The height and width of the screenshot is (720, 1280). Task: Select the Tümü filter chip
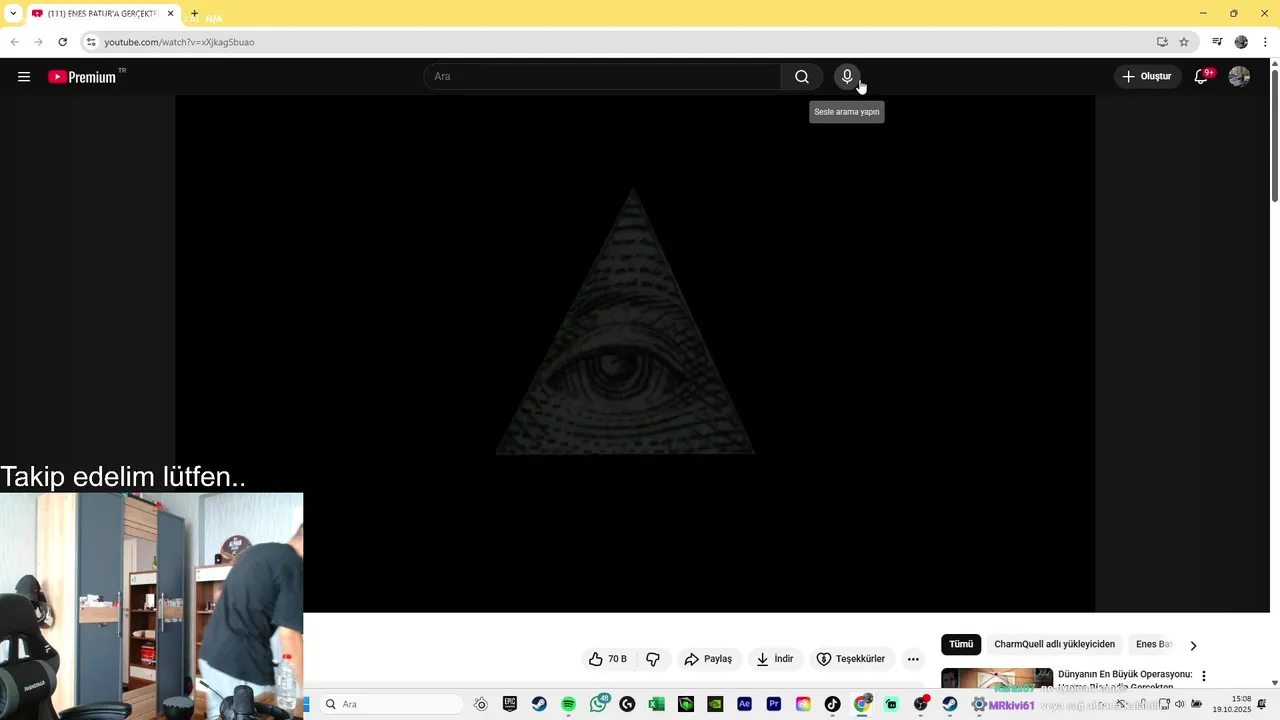(x=961, y=645)
